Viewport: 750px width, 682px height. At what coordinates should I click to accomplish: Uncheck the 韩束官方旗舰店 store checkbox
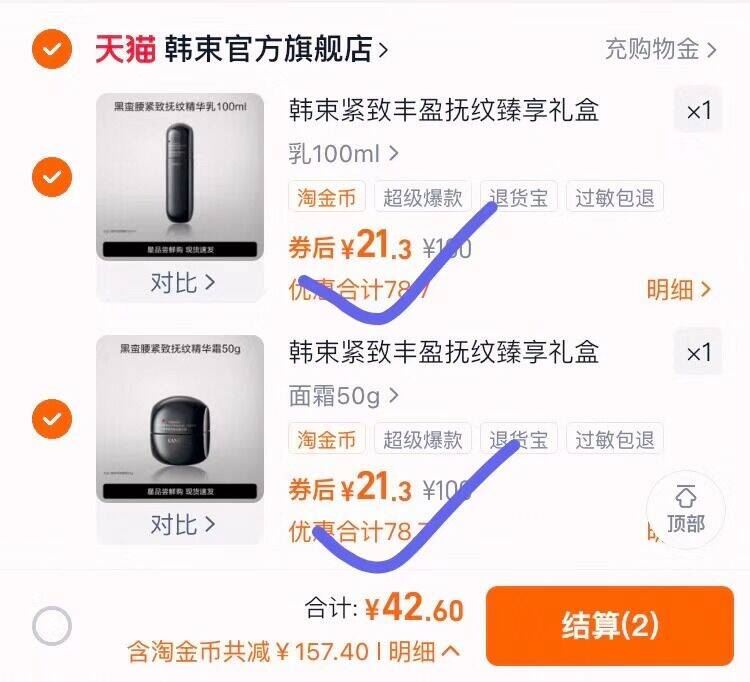coord(51,49)
